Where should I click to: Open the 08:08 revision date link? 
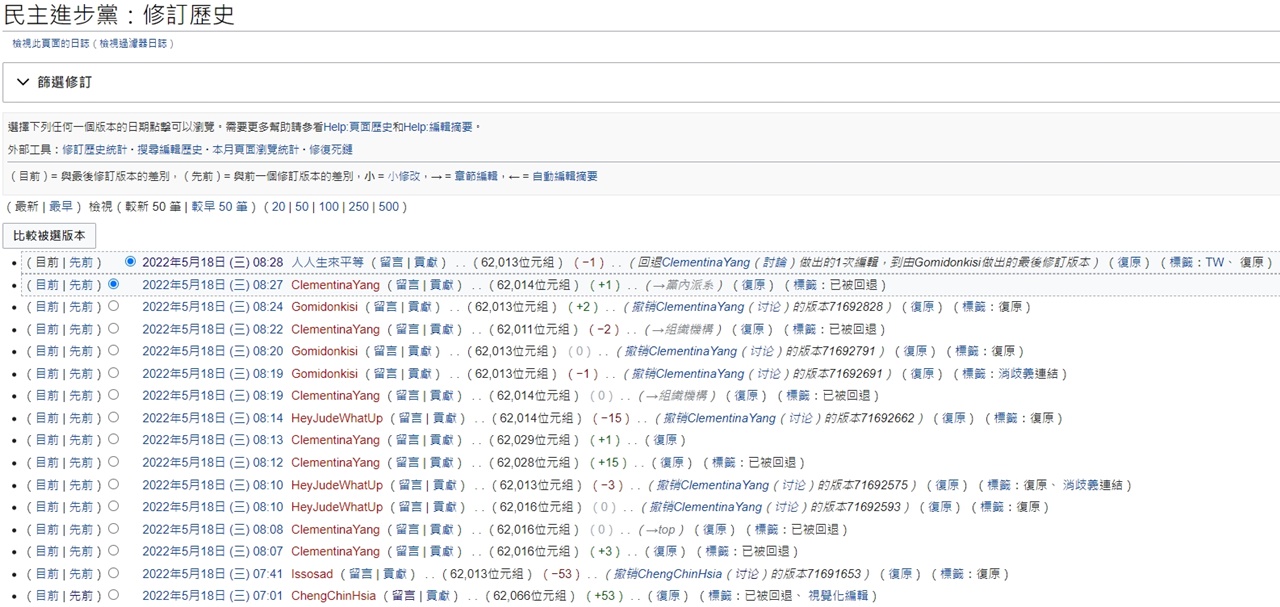[x=213, y=529]
